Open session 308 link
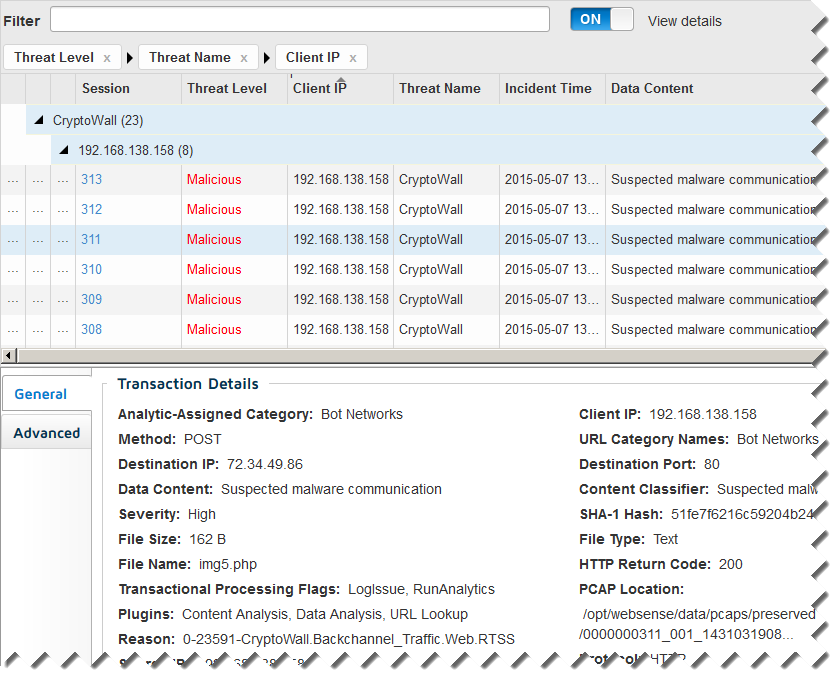 tap(91, 329)
